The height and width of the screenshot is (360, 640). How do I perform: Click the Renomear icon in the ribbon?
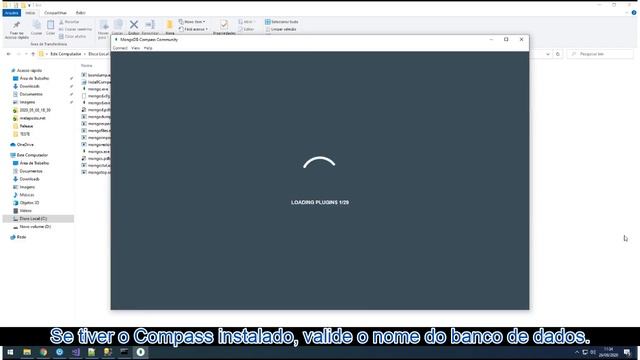coord(150,25)
